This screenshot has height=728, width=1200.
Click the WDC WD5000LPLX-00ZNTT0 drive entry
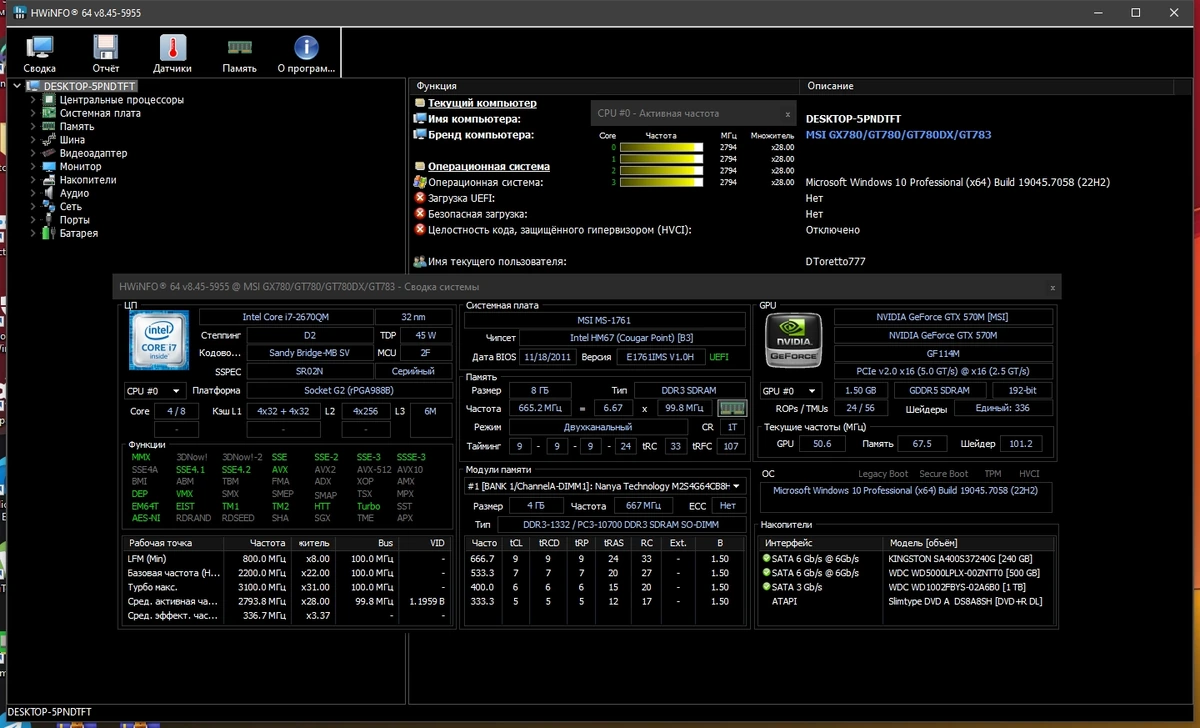[x=964, y=573]
